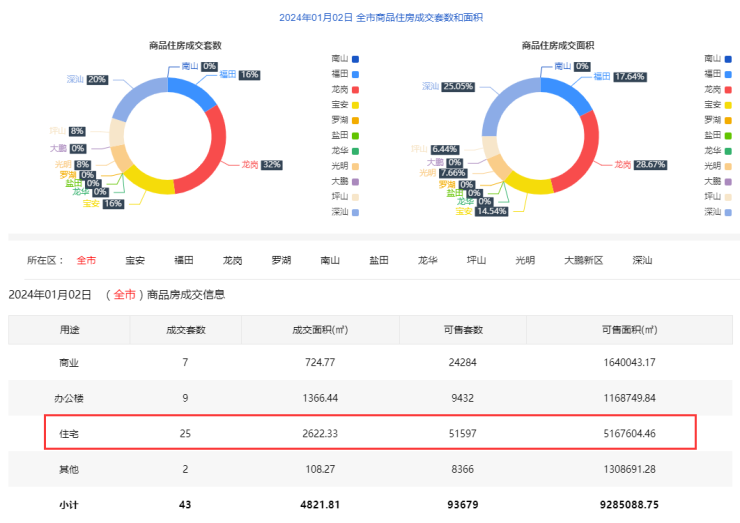Toggle 龙岗 legend in the 成交面积 chart

[717, 89]
